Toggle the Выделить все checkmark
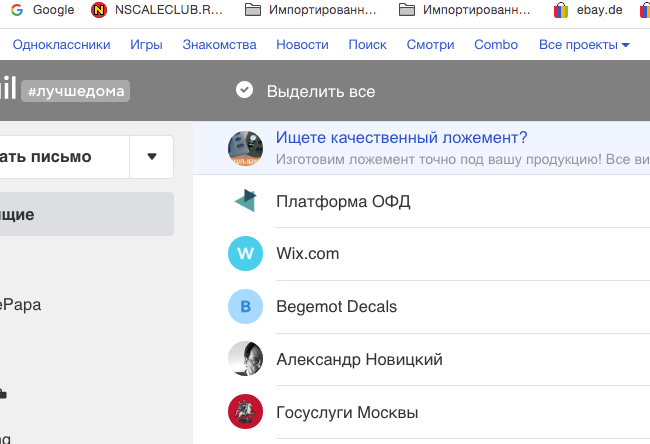 pos(245,90)
